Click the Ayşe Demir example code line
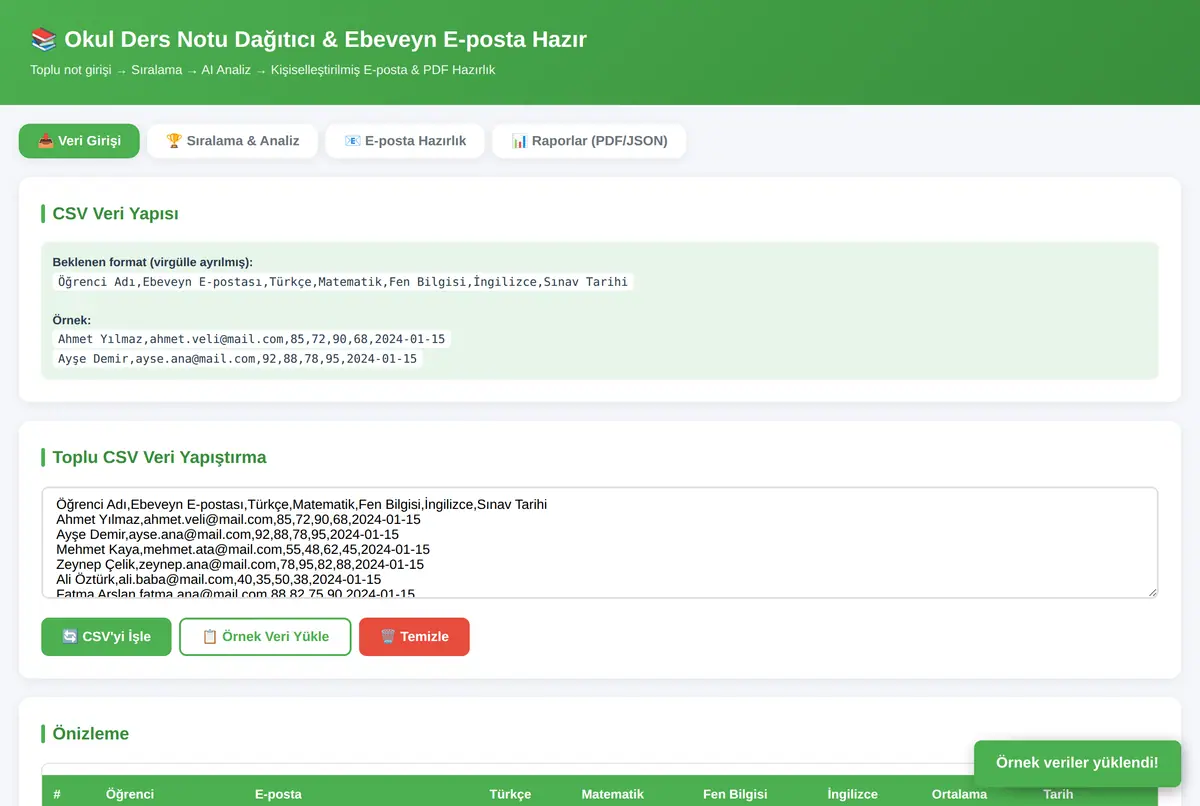This screenshot has height=806, width=1200. (x=238, y=358)
